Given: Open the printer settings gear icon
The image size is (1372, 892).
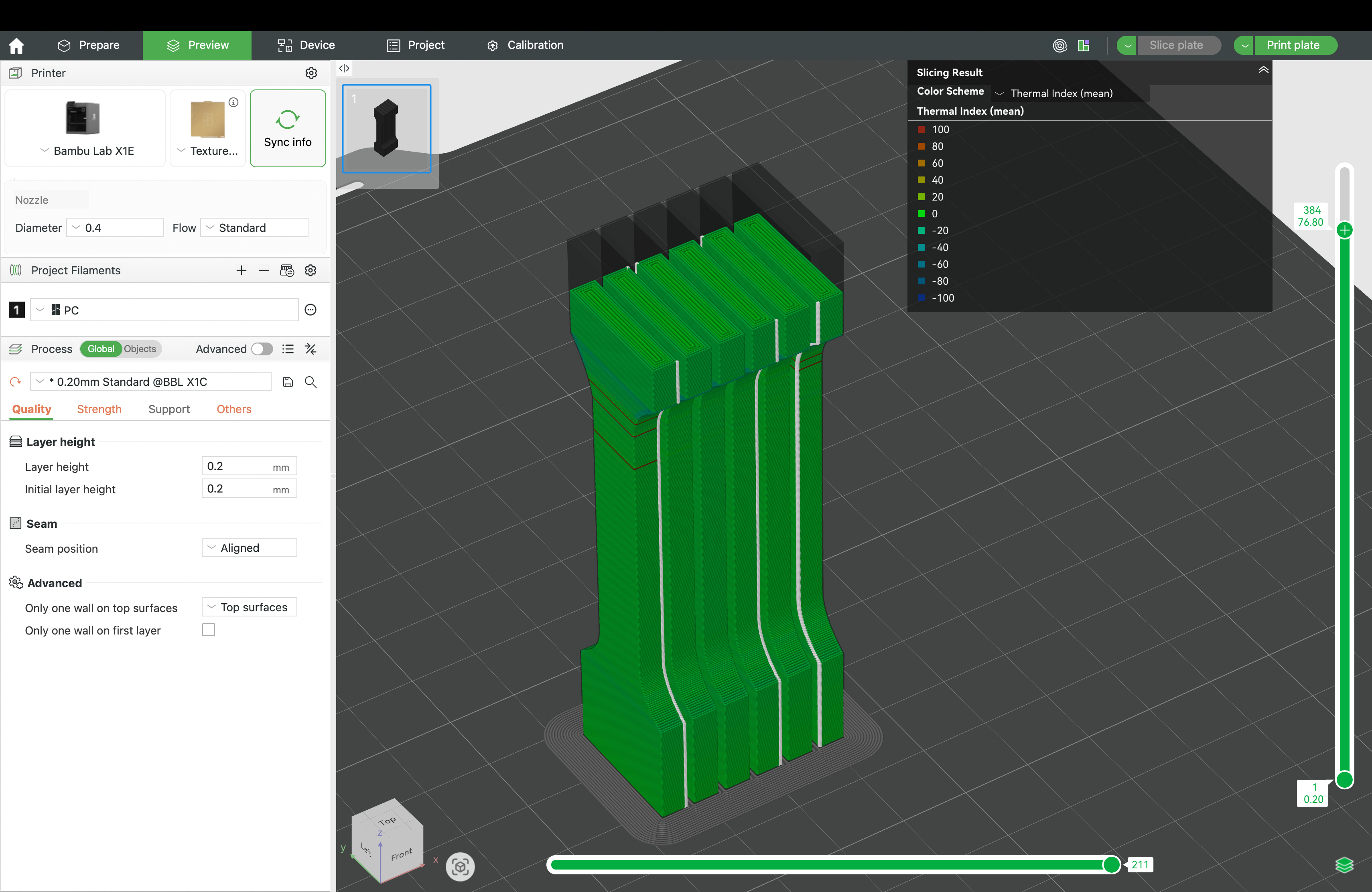Looking at the screenshot, I should 311,73.
